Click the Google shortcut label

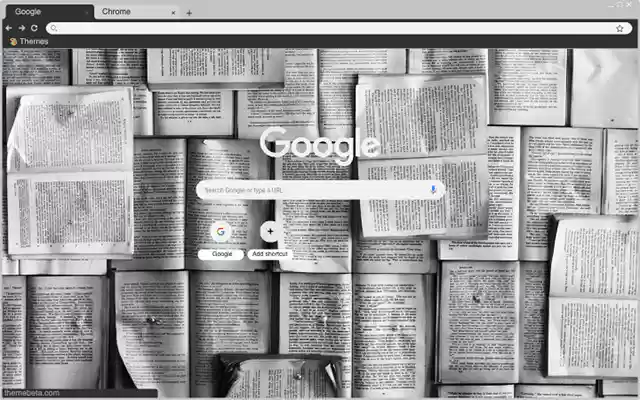(x=222, y=254)
